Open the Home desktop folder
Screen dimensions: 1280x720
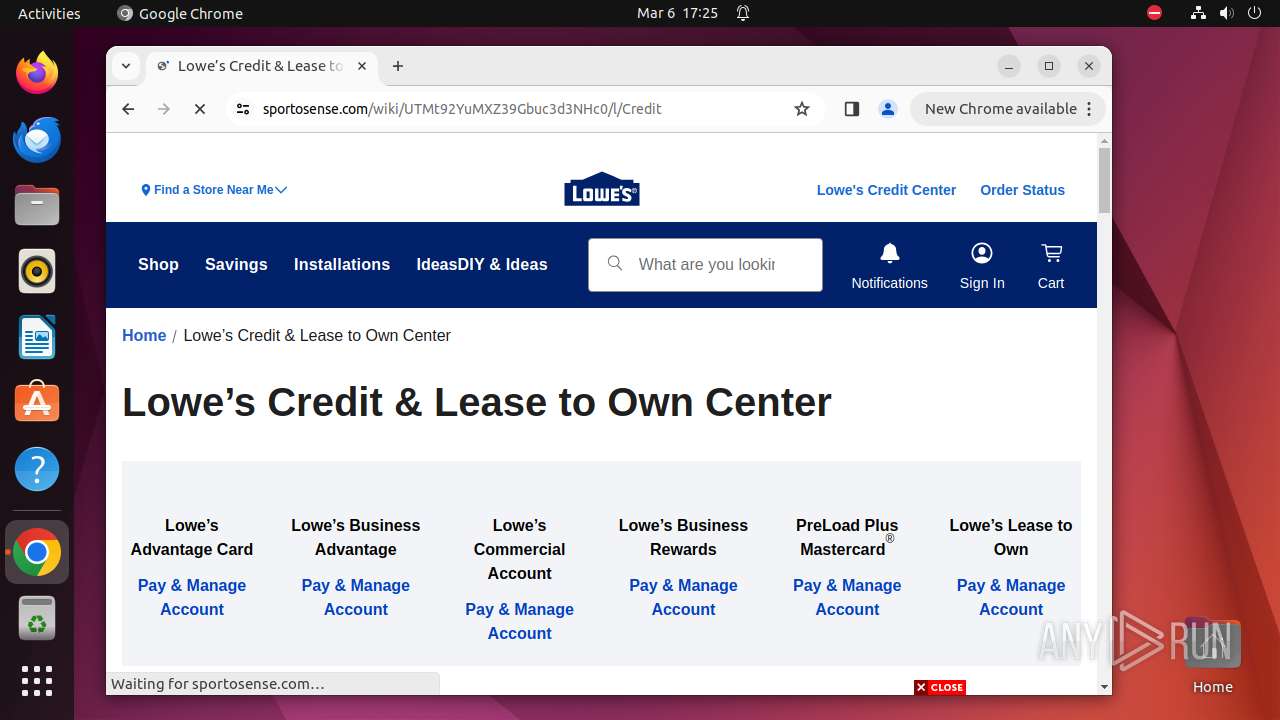click(x=1212, y=657)
